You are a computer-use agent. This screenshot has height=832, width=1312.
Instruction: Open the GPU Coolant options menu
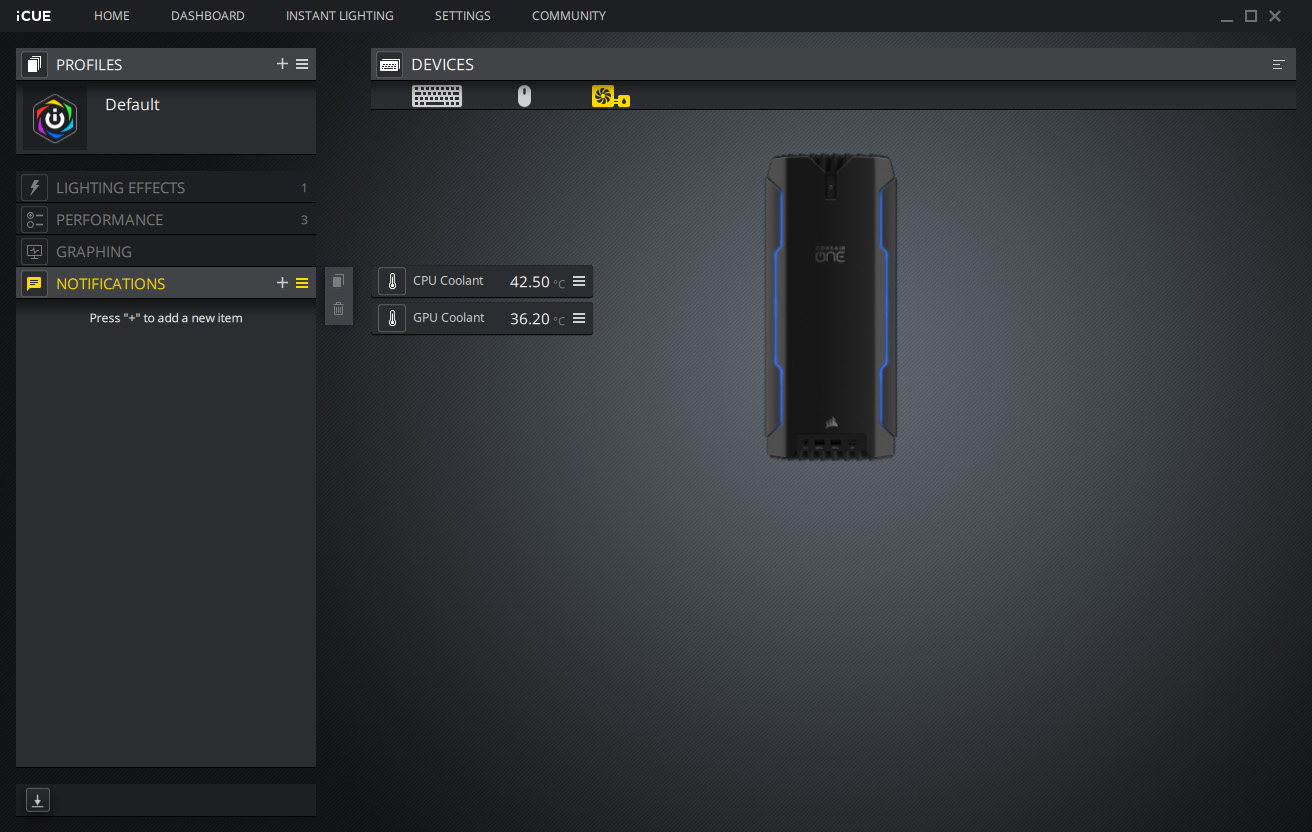[x=579, y=318]
